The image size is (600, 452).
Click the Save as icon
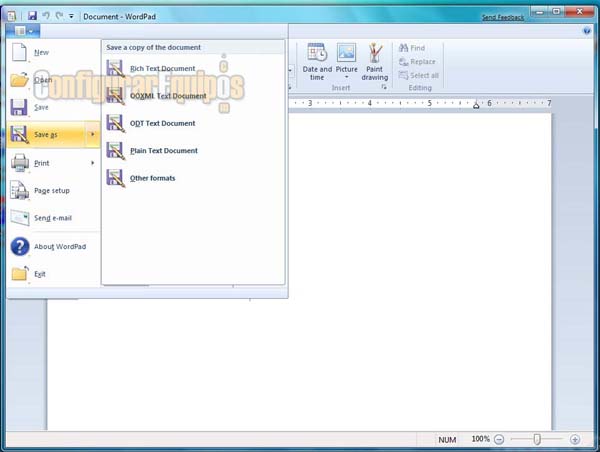(19, 134)
